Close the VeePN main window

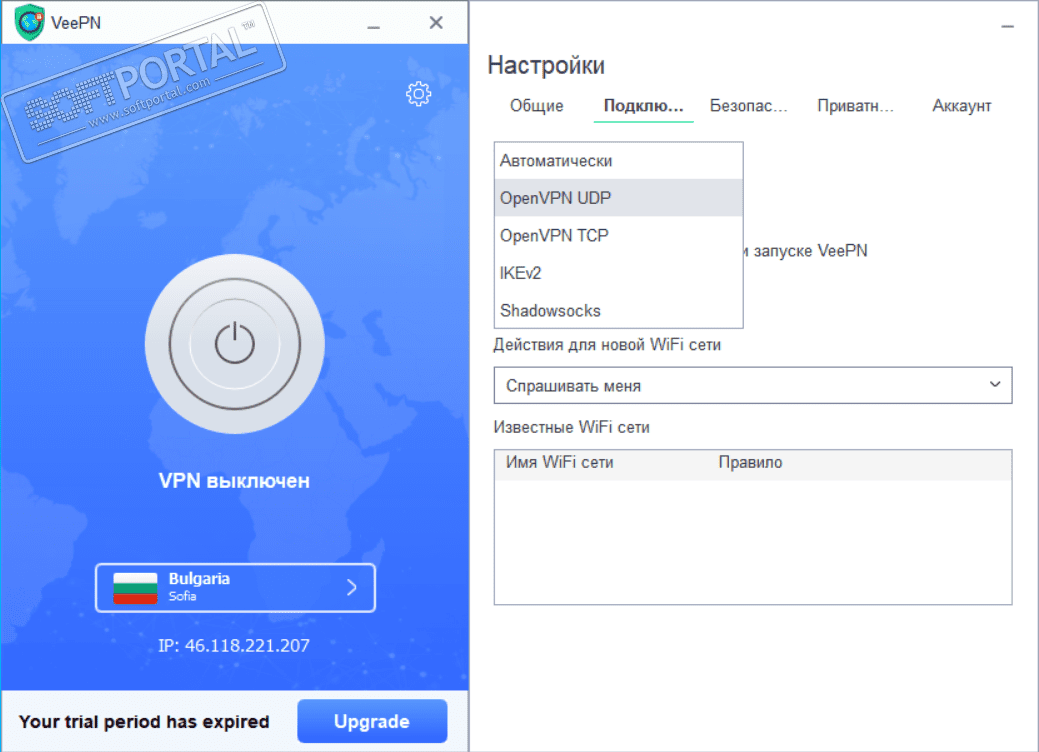[436, 23]
